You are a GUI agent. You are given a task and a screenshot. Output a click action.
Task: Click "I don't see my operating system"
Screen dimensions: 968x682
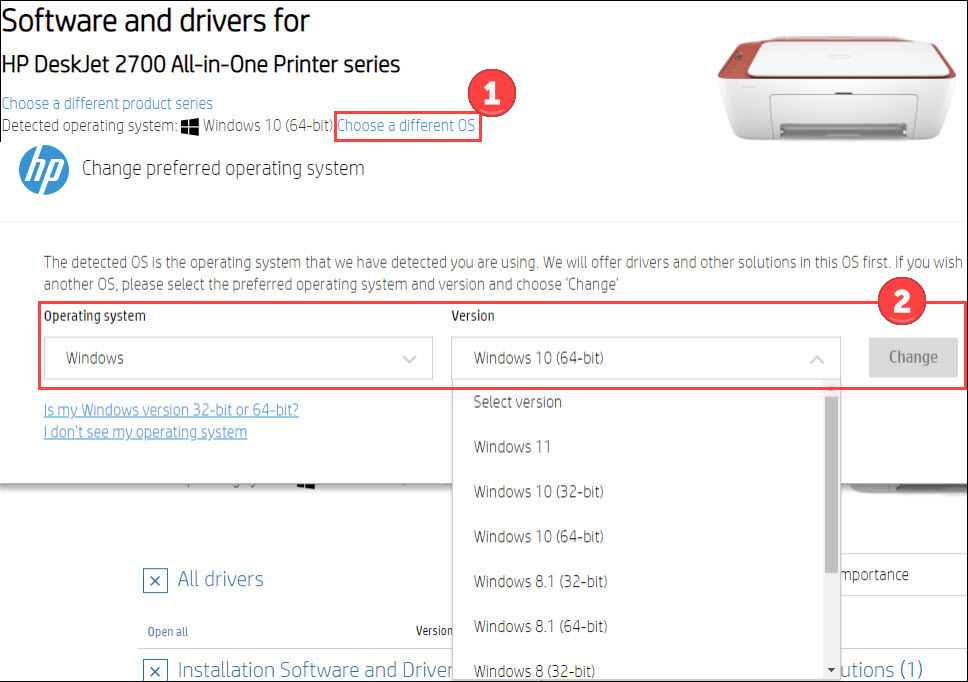click(144, 432)
